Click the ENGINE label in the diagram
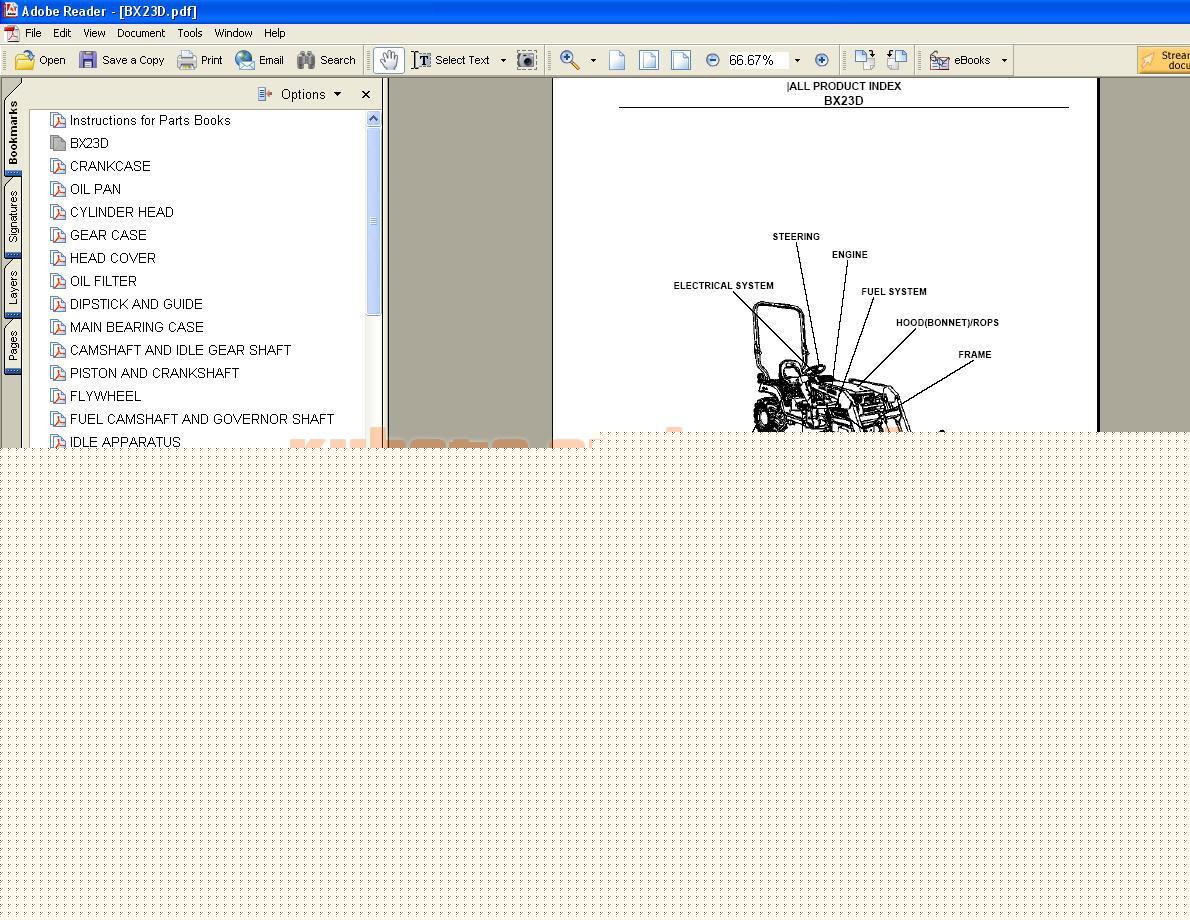This screenshot has width=1190, height=920. 849,255
